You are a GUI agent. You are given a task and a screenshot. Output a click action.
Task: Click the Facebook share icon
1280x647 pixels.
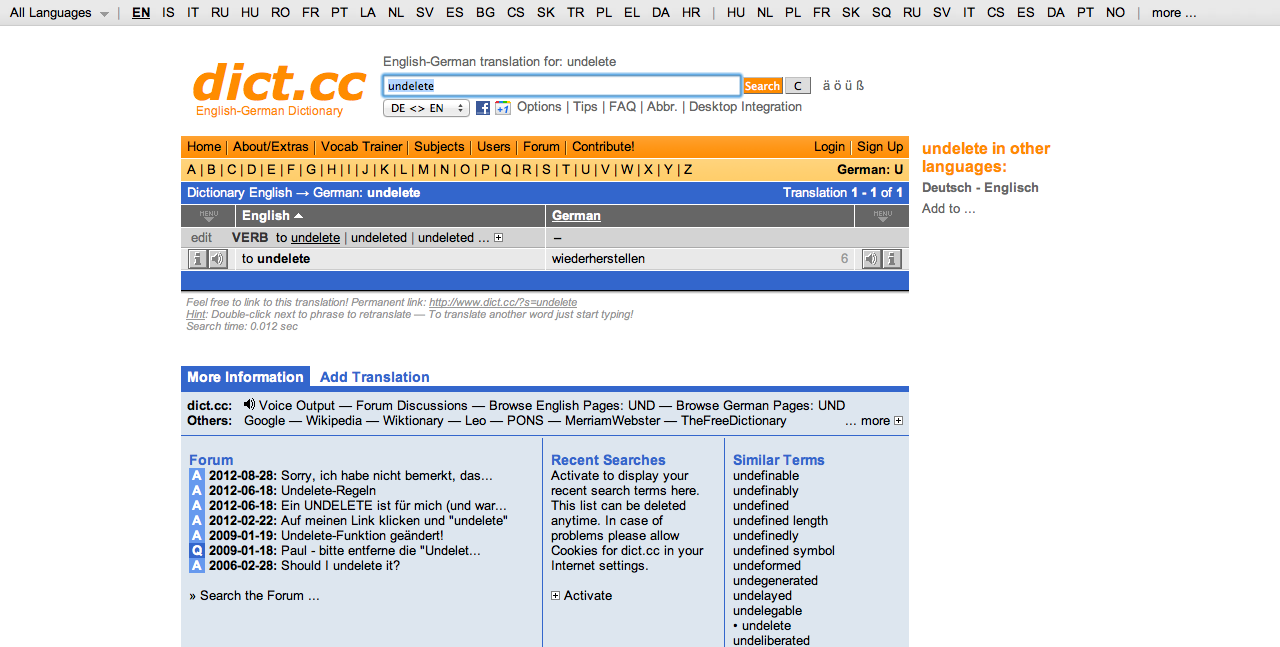pyautogui.click(x=483, y=108)
